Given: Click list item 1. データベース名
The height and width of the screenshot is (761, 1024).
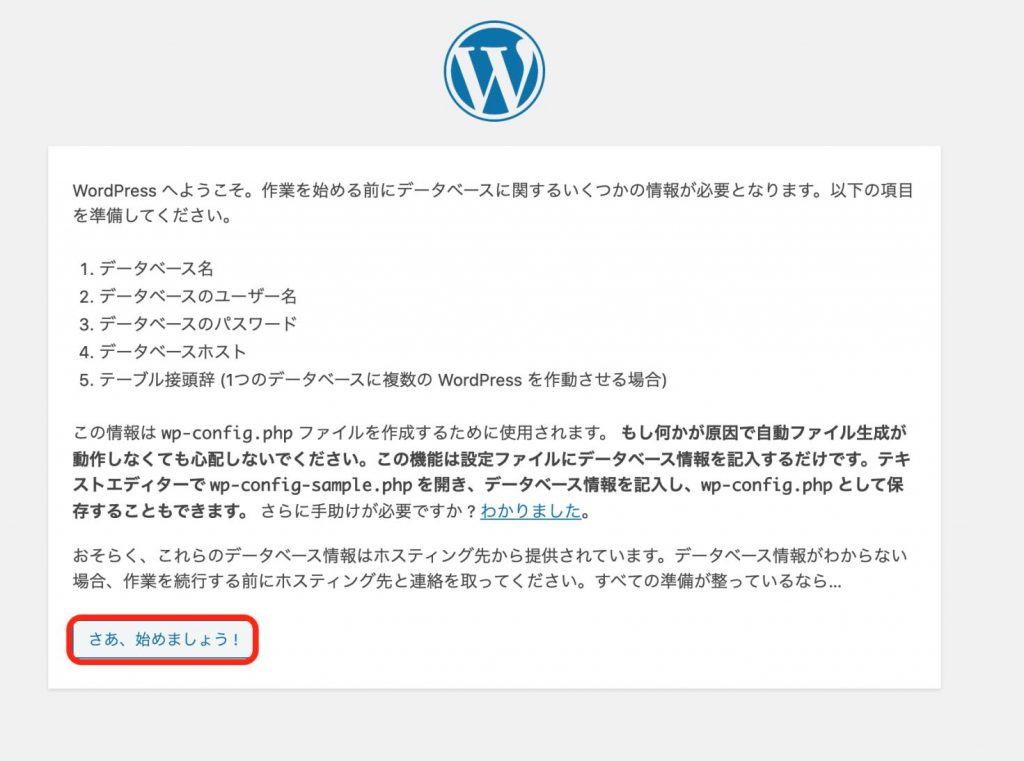Looking at the screenshot, I should (146, 268).
